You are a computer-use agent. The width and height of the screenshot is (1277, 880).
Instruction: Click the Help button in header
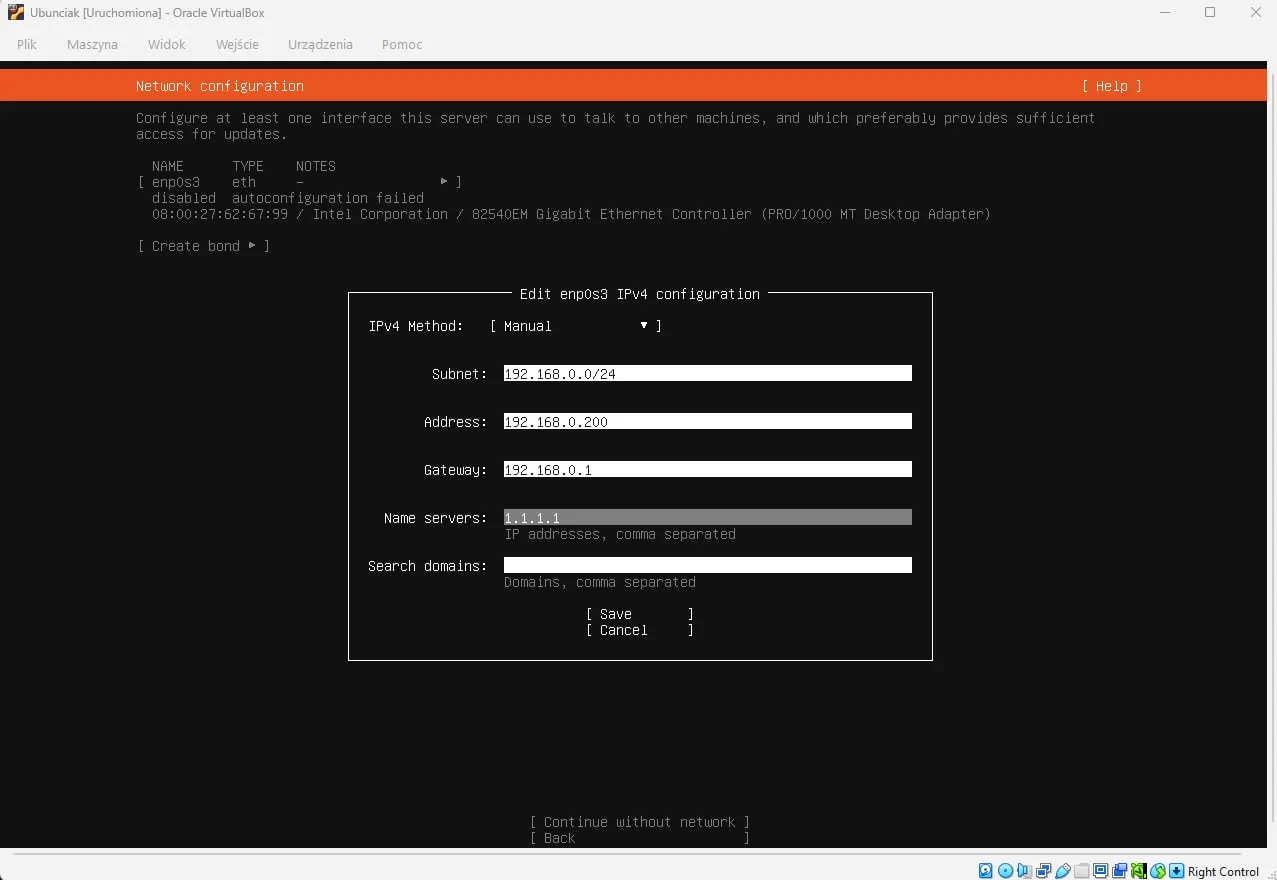coord(1112,86)
